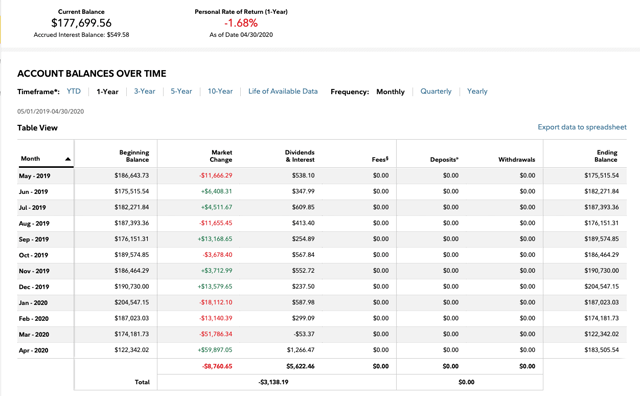Select the May - 2019 row label
Screen dimensions: 640x396
tap(34, 176)
